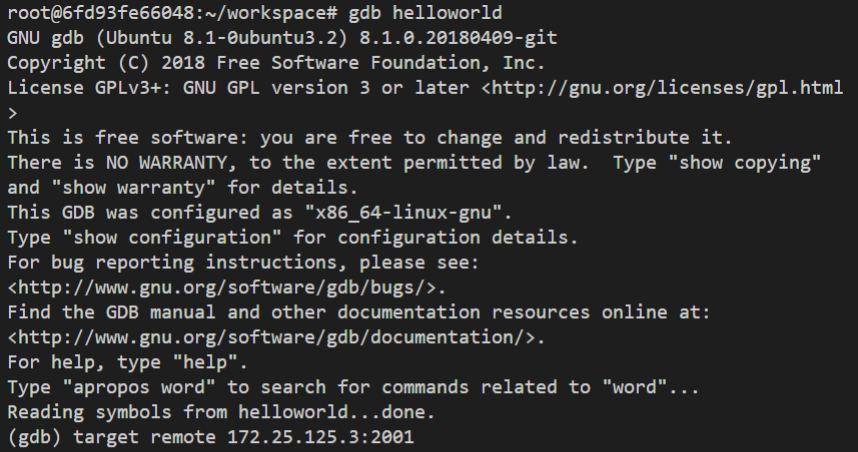Click the quoted "show configuration" text
Viewport: 858px width, 452px height.
[x=172, y=237]
